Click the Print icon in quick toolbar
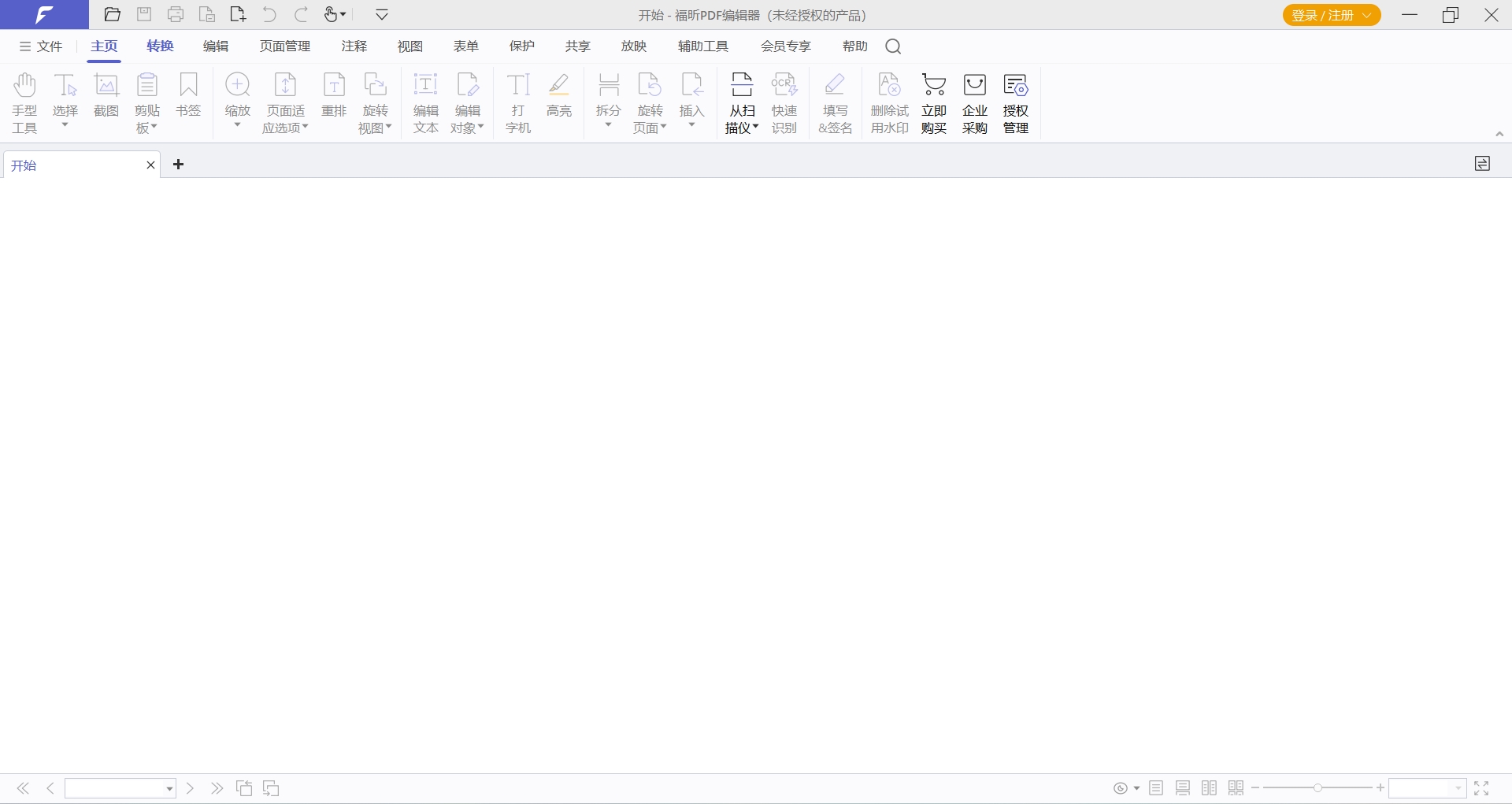Image resolution: width=1512 pixels, height=804 pixels. coord(176,14)
